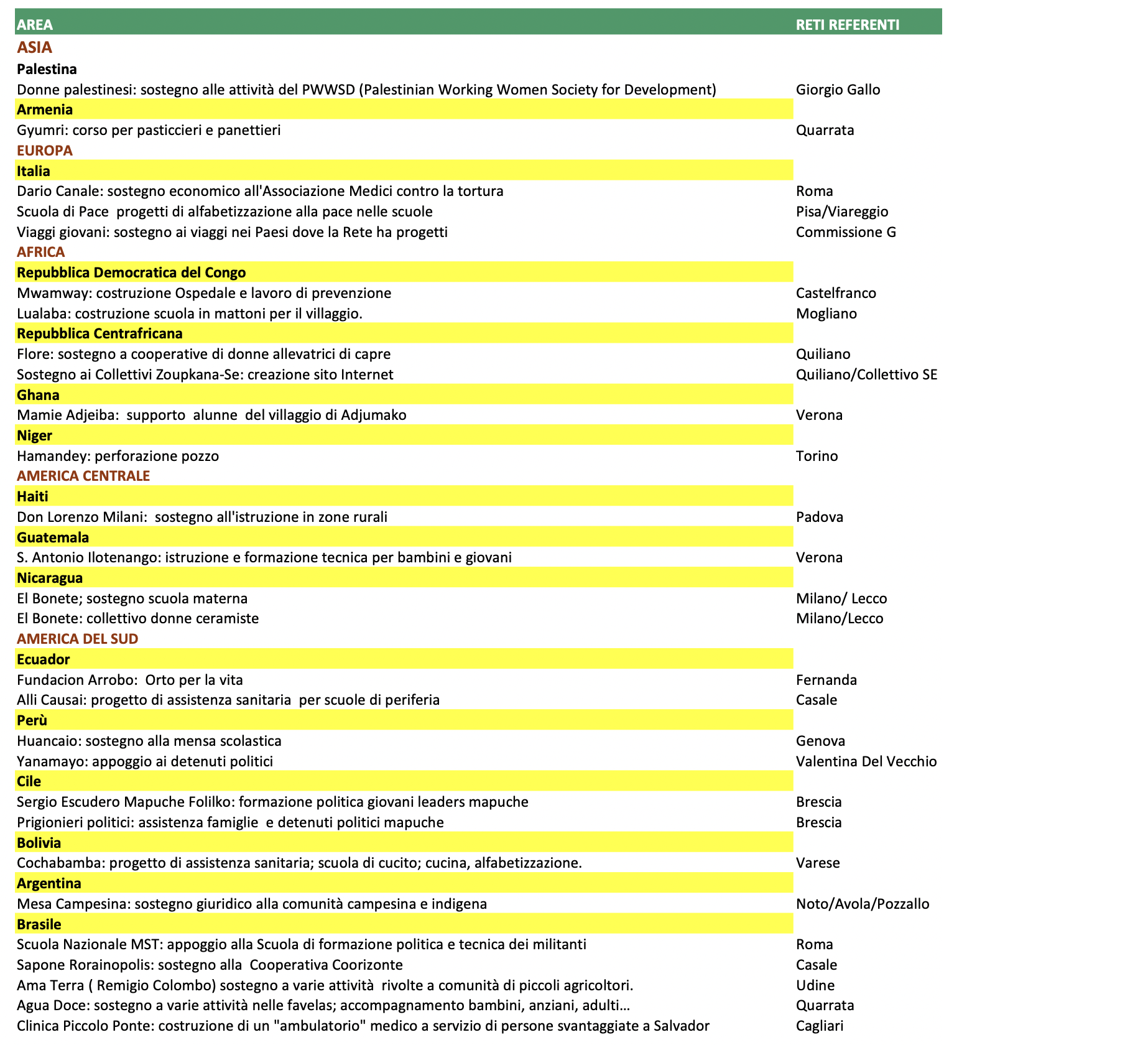The height and width of the screenshot is (1045, 1148).
Task: Click the Mogliano referent cell
Action: coord(826,313)
